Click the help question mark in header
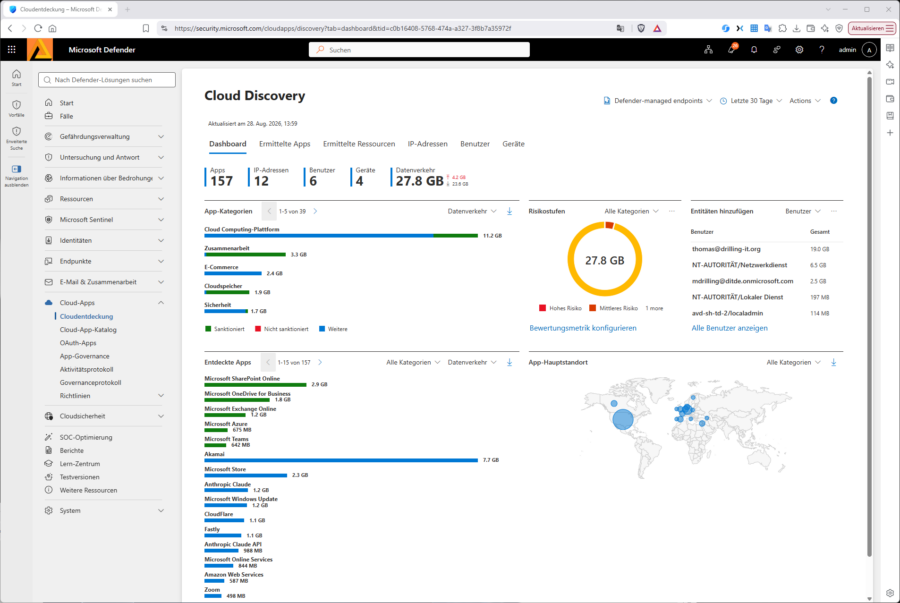The height and width of the screenshot is (603, 900). 821,50
